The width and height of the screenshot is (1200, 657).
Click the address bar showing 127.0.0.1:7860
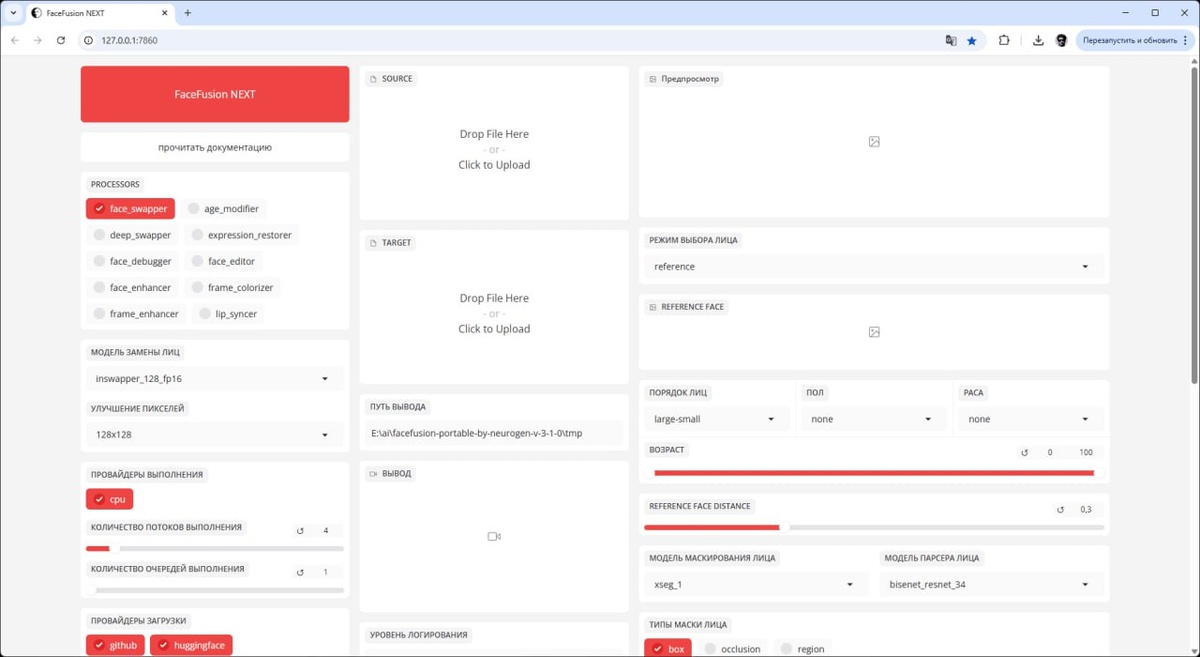click(x=510, y=40)
